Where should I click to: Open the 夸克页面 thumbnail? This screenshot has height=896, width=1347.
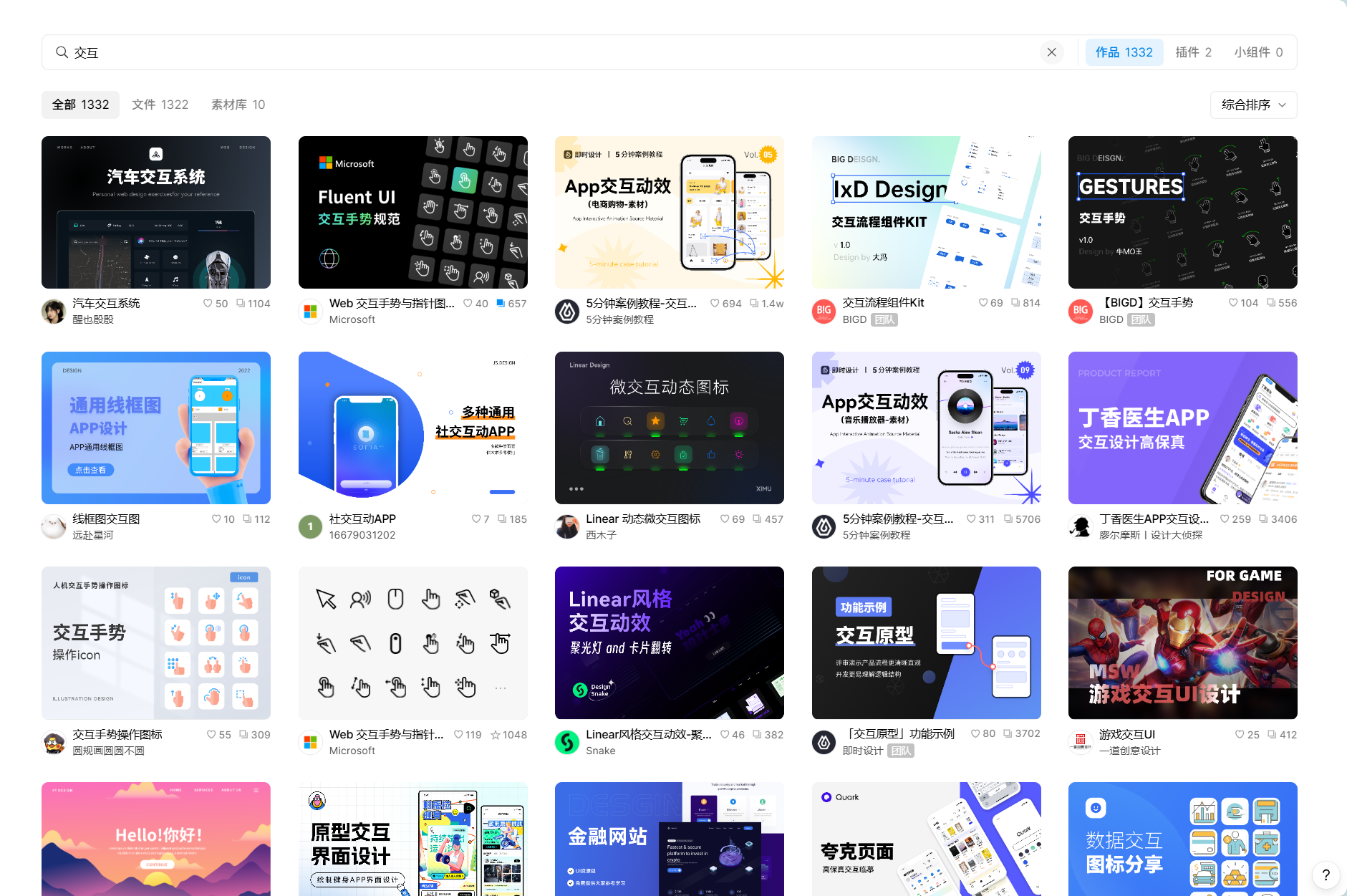[927, 839]
